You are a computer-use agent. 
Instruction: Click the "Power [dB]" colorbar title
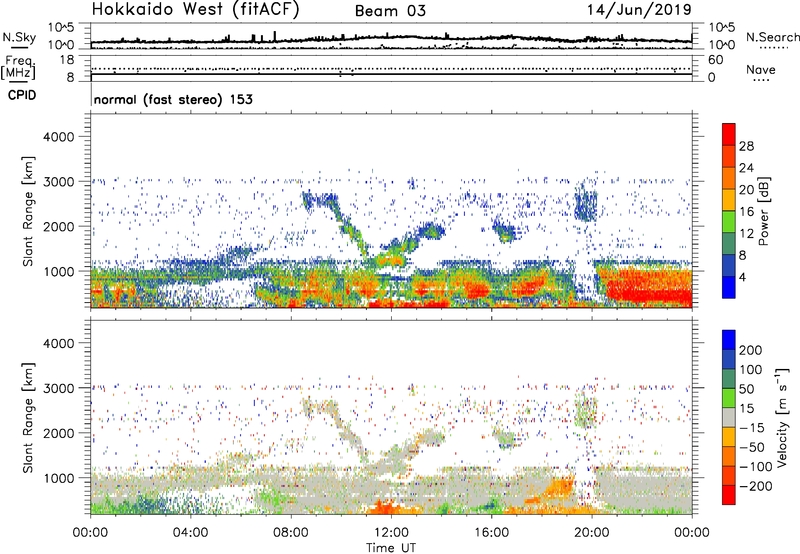[x=764, y=211]
